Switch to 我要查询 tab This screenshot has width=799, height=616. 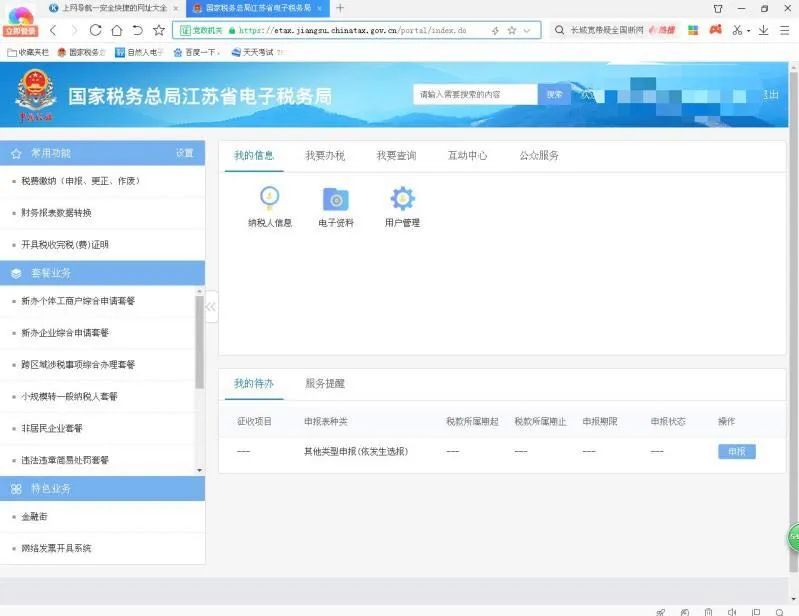396,155
